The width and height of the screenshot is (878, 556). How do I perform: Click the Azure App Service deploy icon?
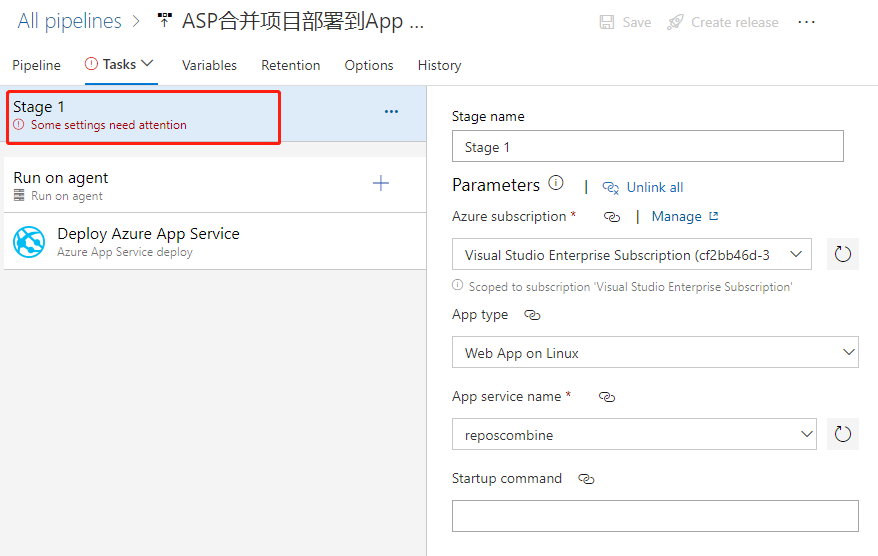tap(29, 242)
